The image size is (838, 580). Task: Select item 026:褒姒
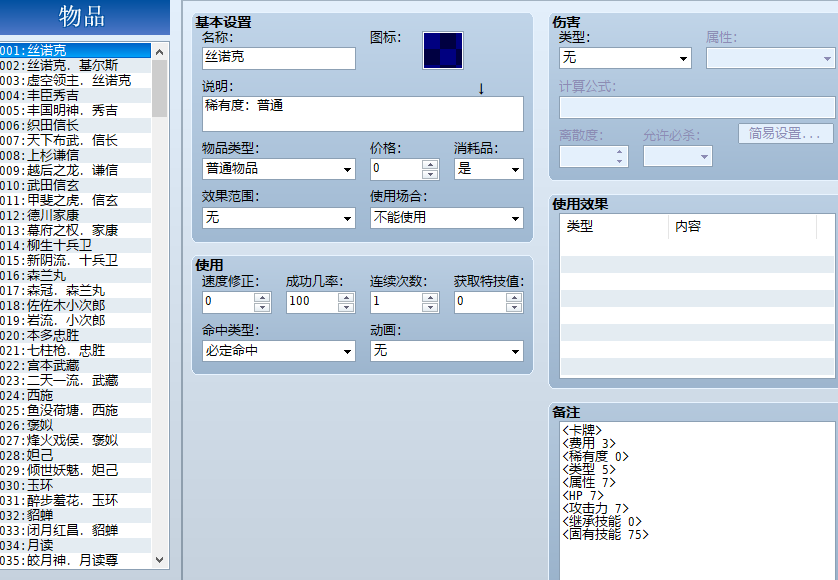(75, 425)
